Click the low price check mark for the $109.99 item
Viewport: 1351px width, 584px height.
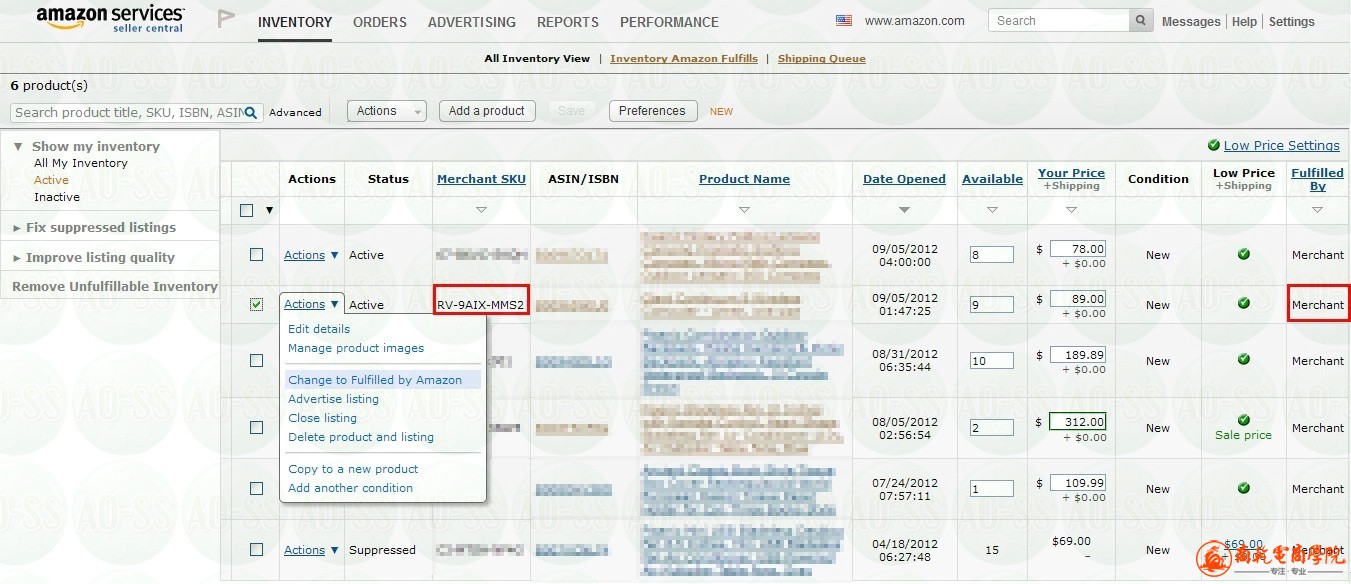point(1243,488)
